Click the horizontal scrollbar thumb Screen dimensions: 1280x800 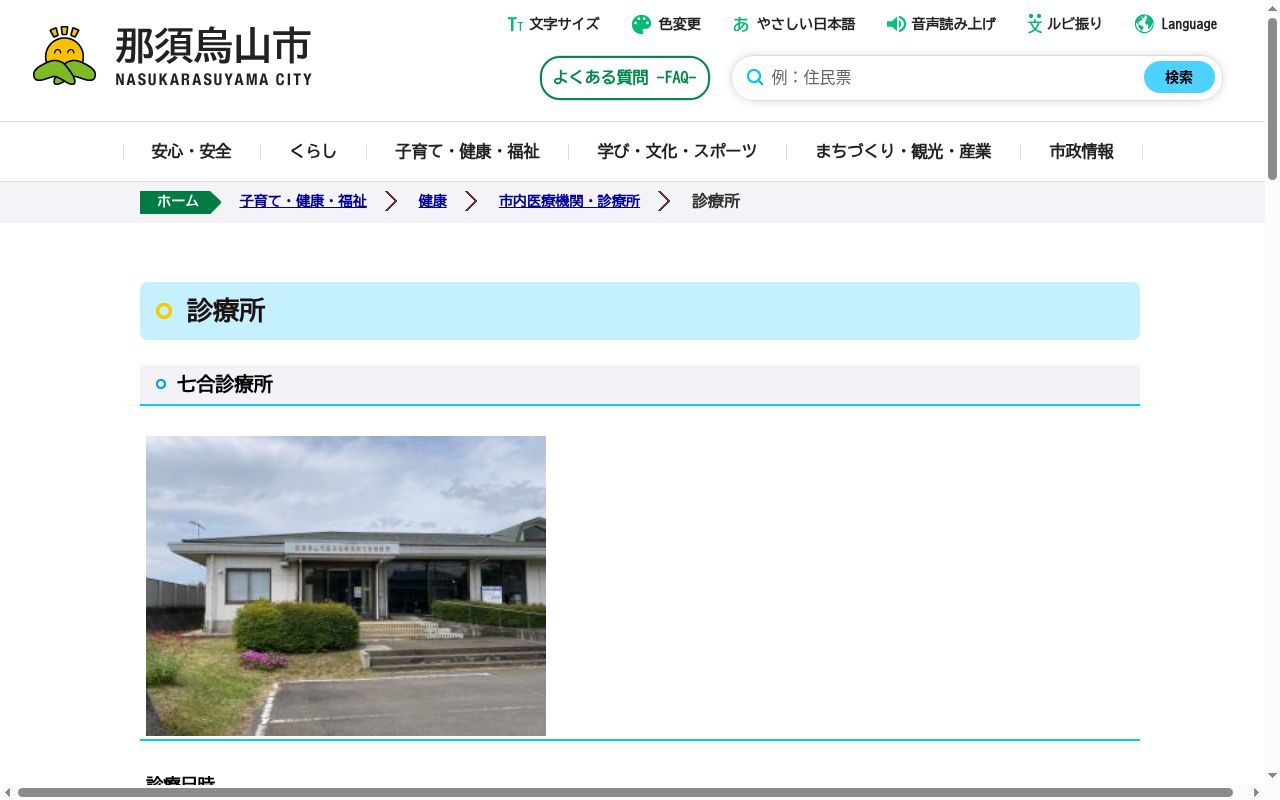tap(625, 793)
